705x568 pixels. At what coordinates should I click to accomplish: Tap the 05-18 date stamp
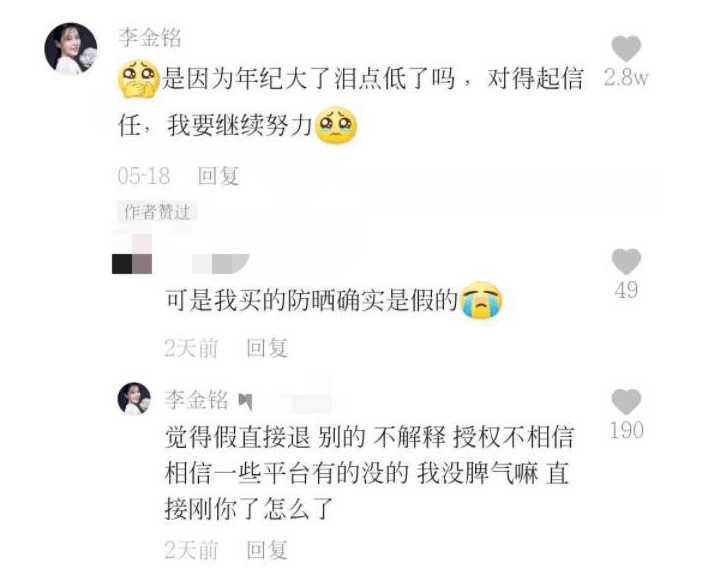tap(144, 176)
